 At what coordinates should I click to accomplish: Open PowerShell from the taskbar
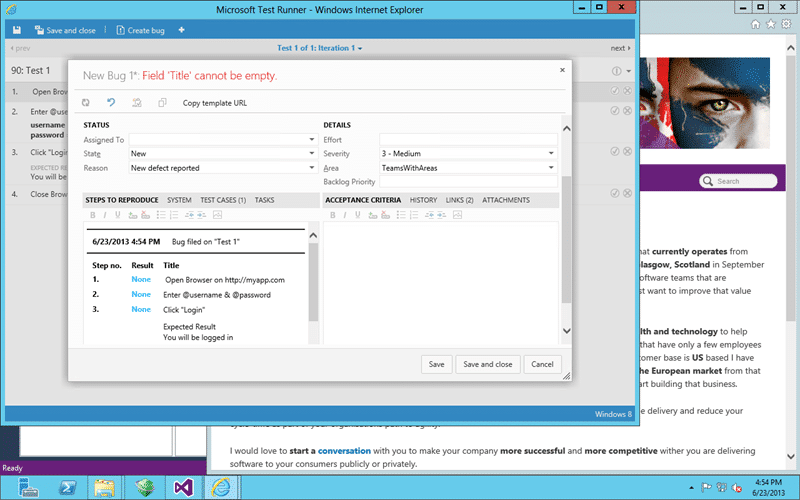click(67, 488)
